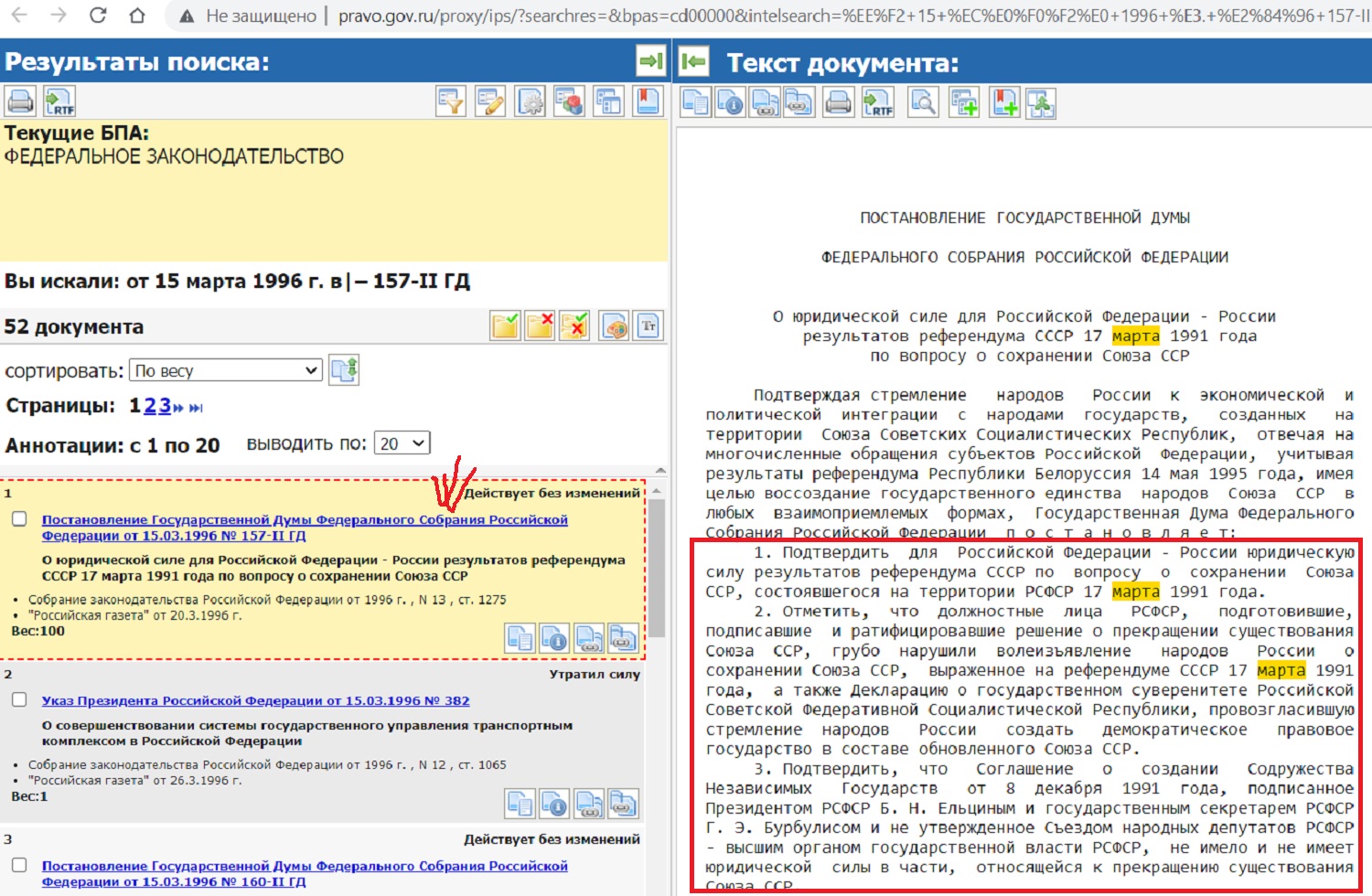Print the search results list

point(19,101)
